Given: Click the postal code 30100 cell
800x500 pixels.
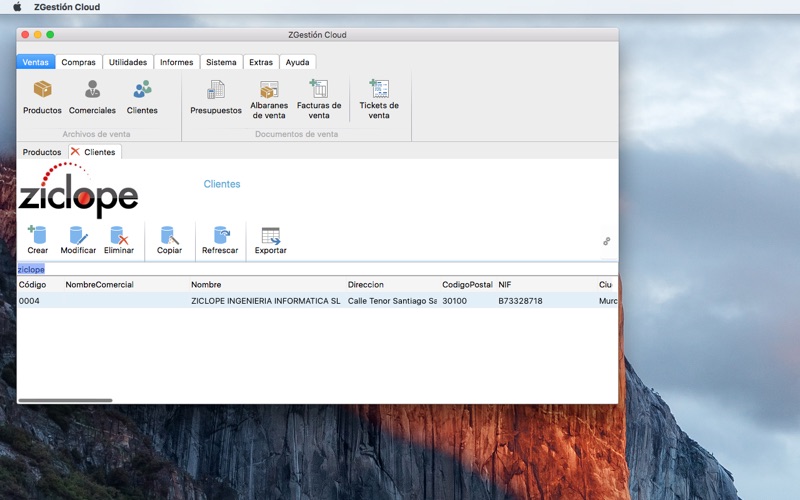Looking at the screenshot, I should (x=455, y=301).
